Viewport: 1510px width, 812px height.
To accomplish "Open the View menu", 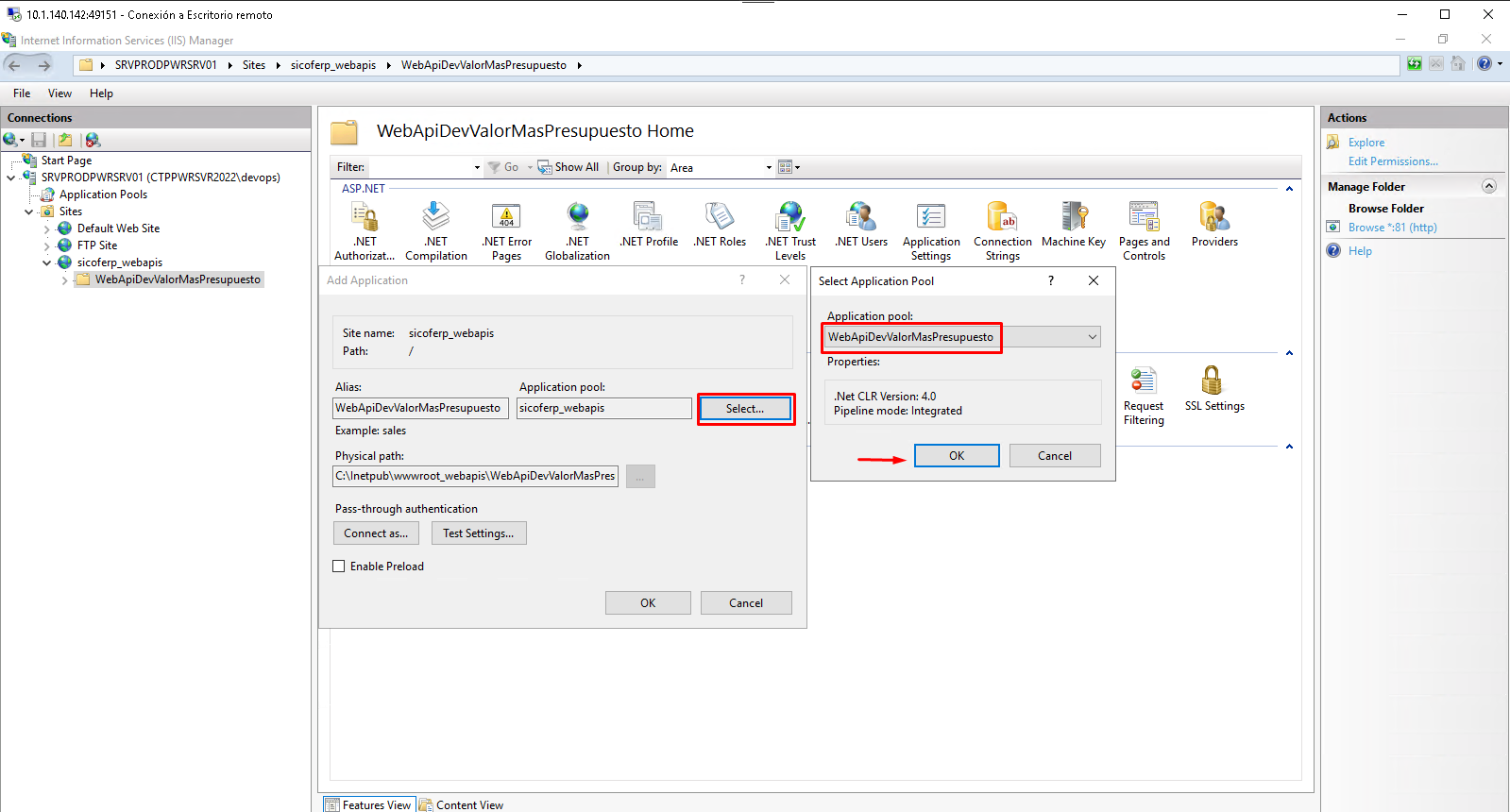I will pyautogui.click(x=59, y=93).
